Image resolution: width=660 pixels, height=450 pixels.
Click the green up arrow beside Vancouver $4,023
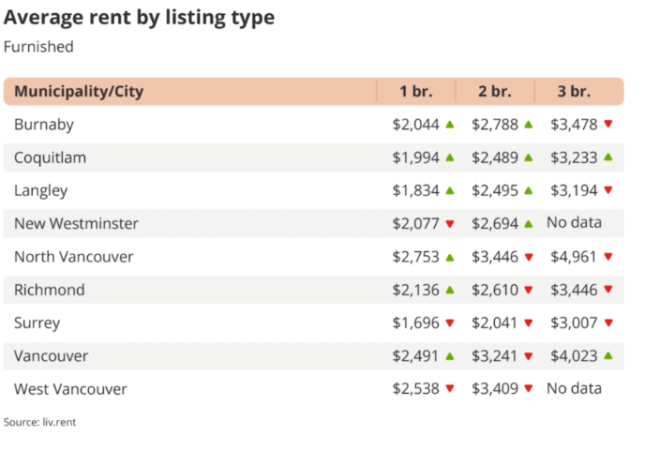(x=607, y=356)
